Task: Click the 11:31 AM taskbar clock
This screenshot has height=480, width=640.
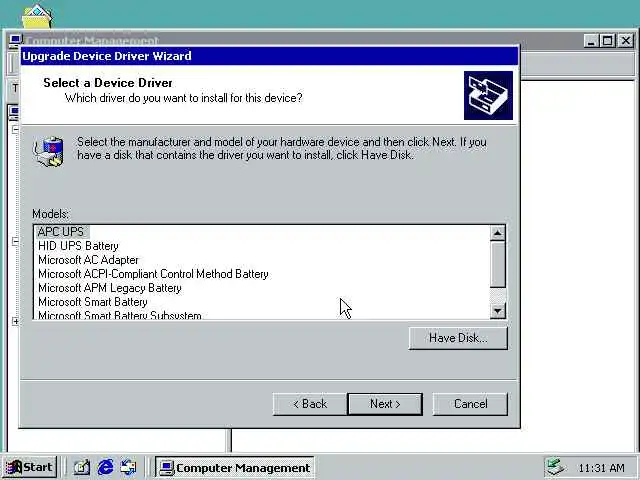Action: tap(601, 468)
